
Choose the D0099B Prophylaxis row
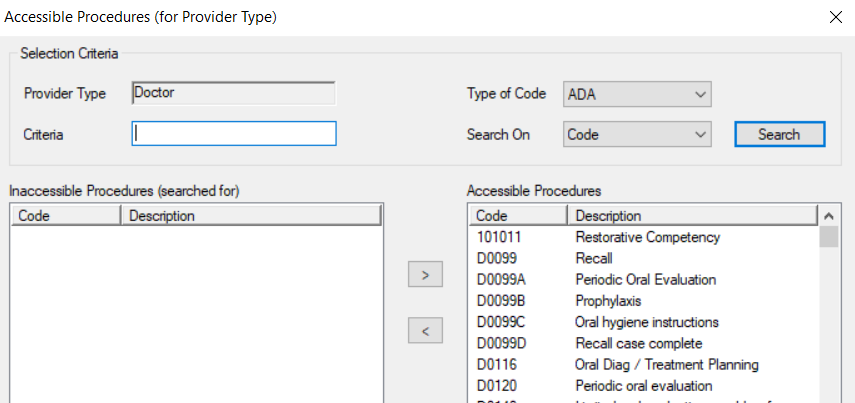(x=608, y=301)
